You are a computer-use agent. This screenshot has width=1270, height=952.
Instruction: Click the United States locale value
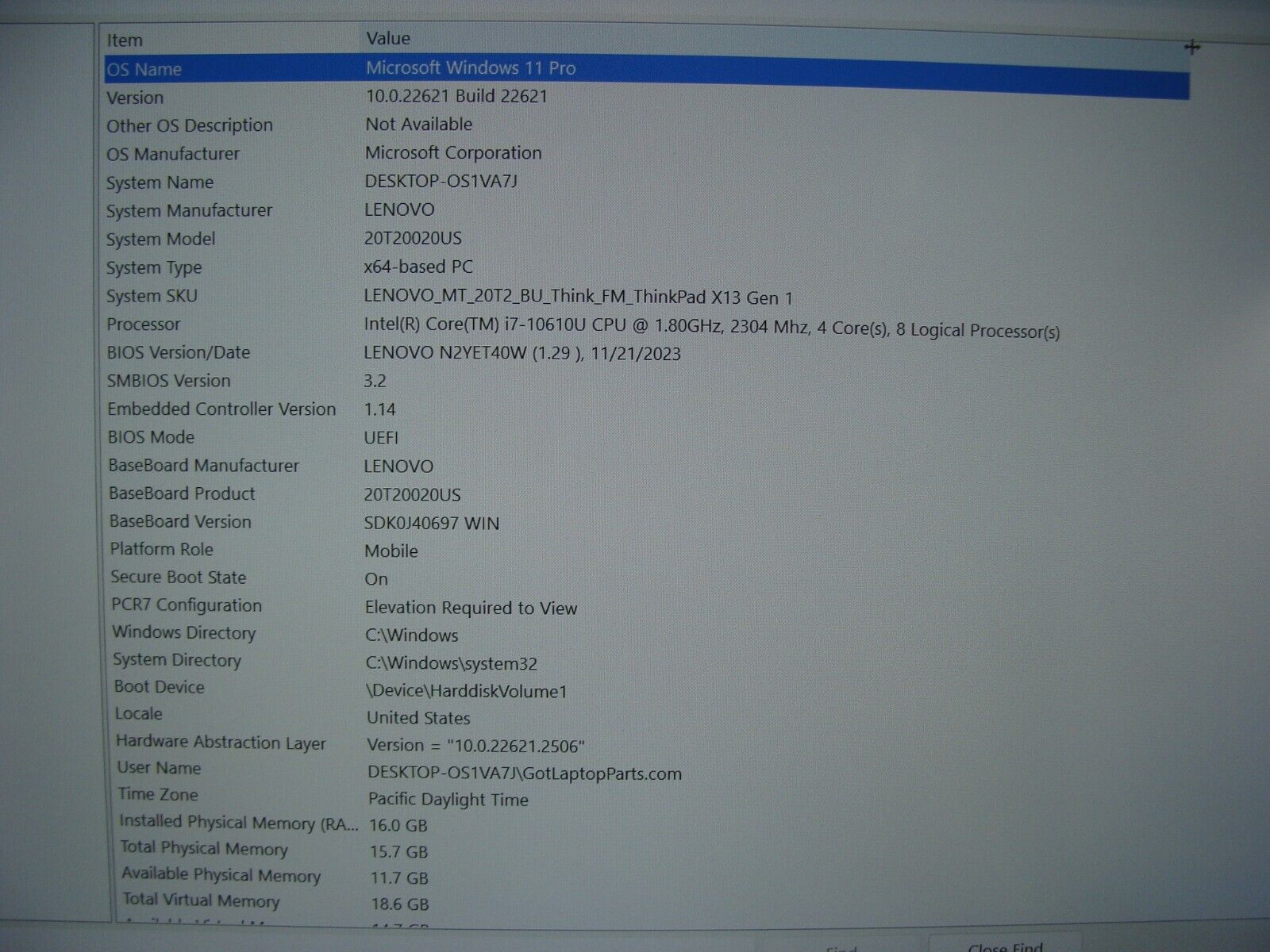(418, 718)
